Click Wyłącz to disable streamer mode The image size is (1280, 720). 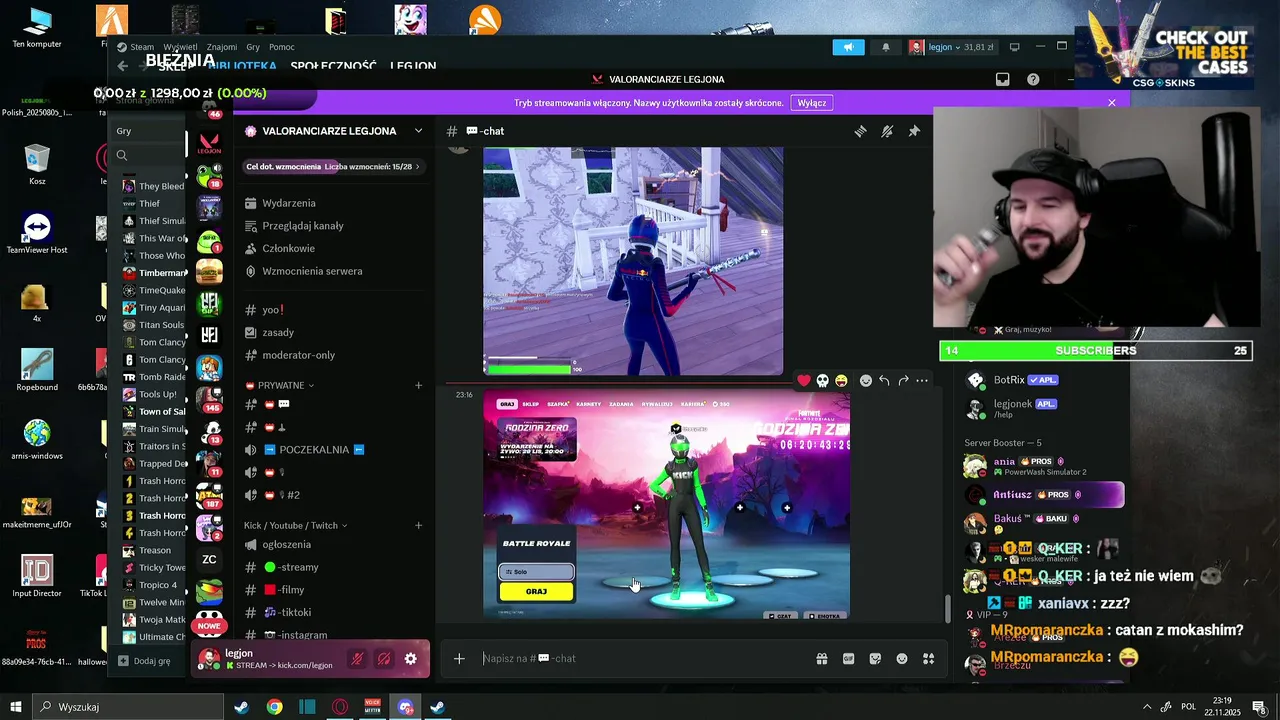click(x=811, y=103)
